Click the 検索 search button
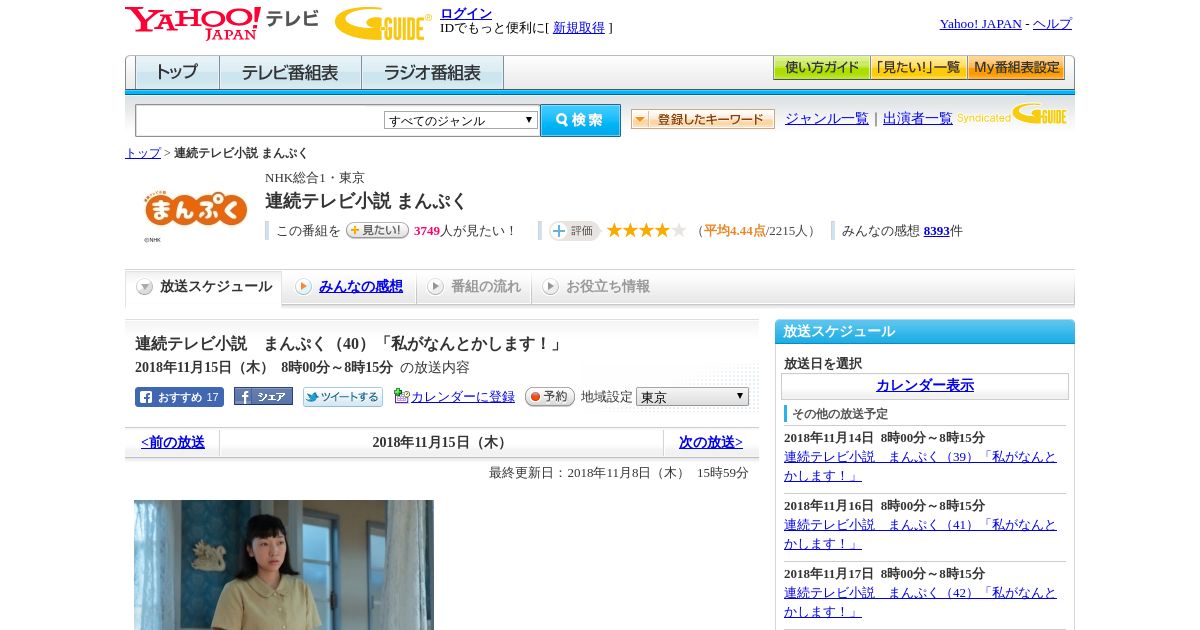Viewport: 1200px width, 630px height. pos(580,120)
